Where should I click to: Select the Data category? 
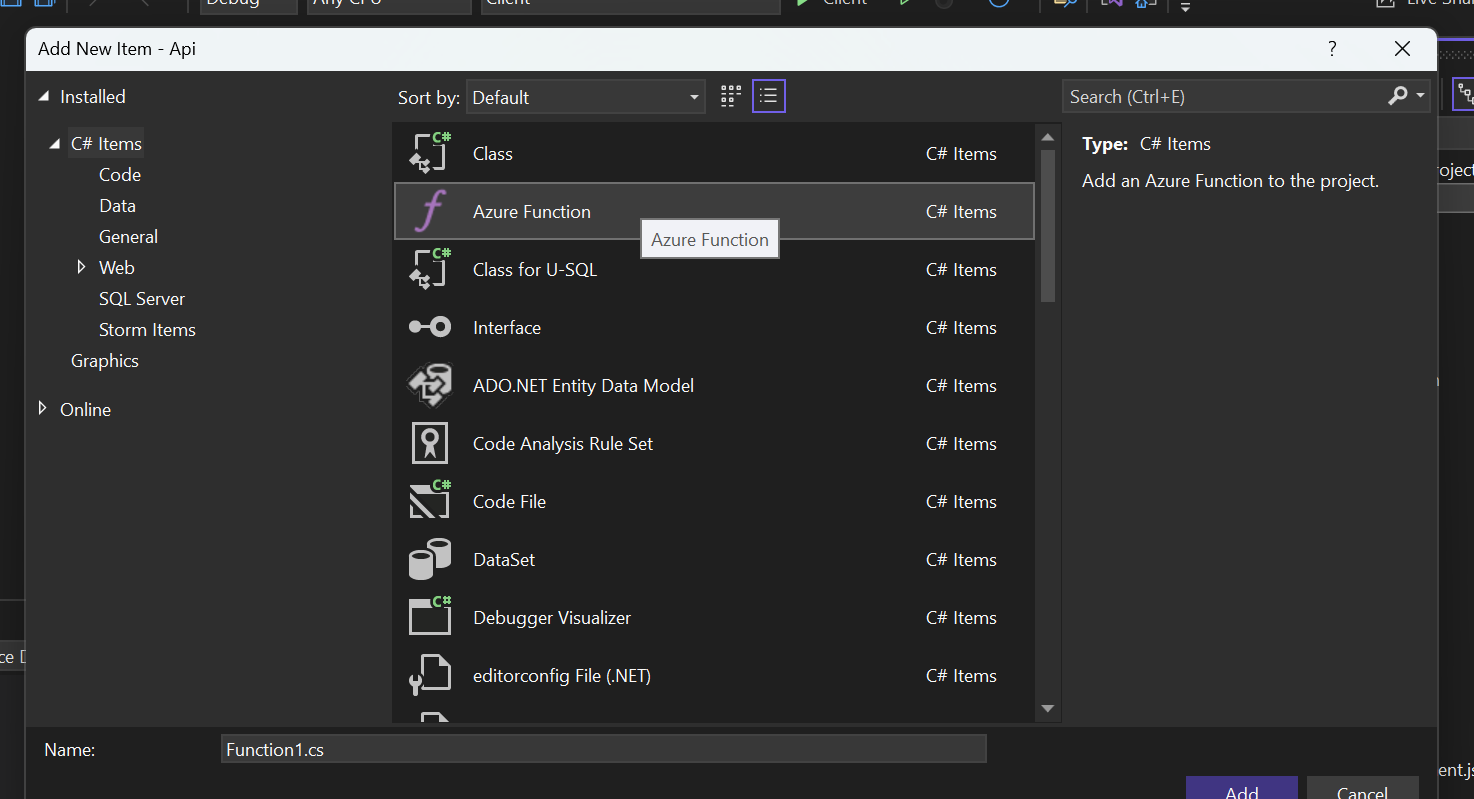[117, 206]
